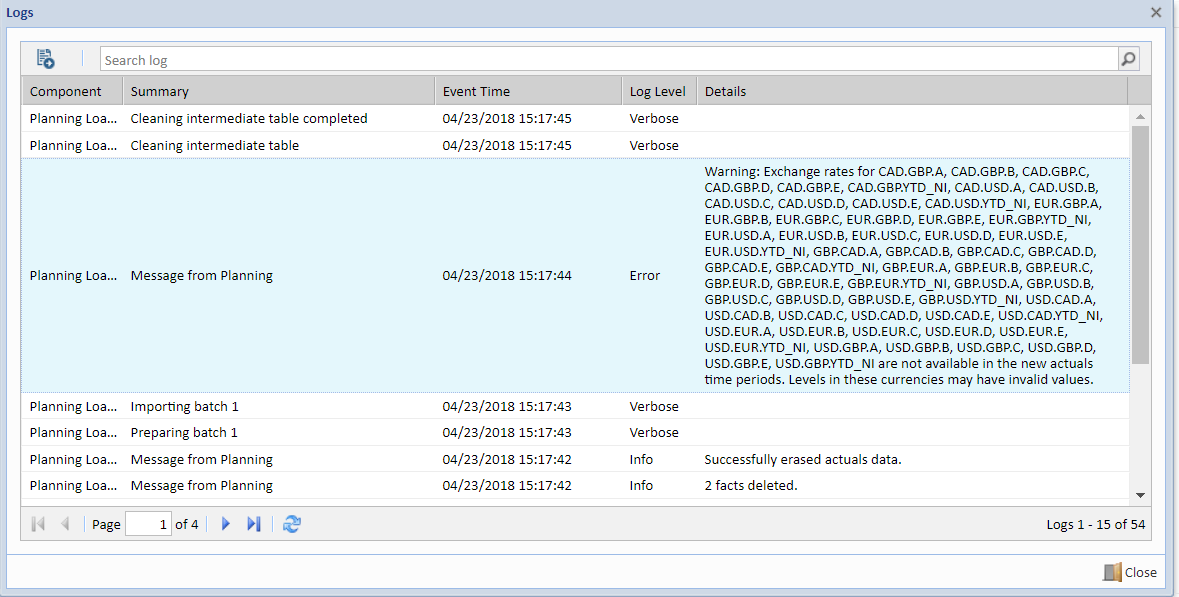Click Verbose level of Importing batch 1
The width and height of the screenshot is (1179, 597).
point(653,406)
